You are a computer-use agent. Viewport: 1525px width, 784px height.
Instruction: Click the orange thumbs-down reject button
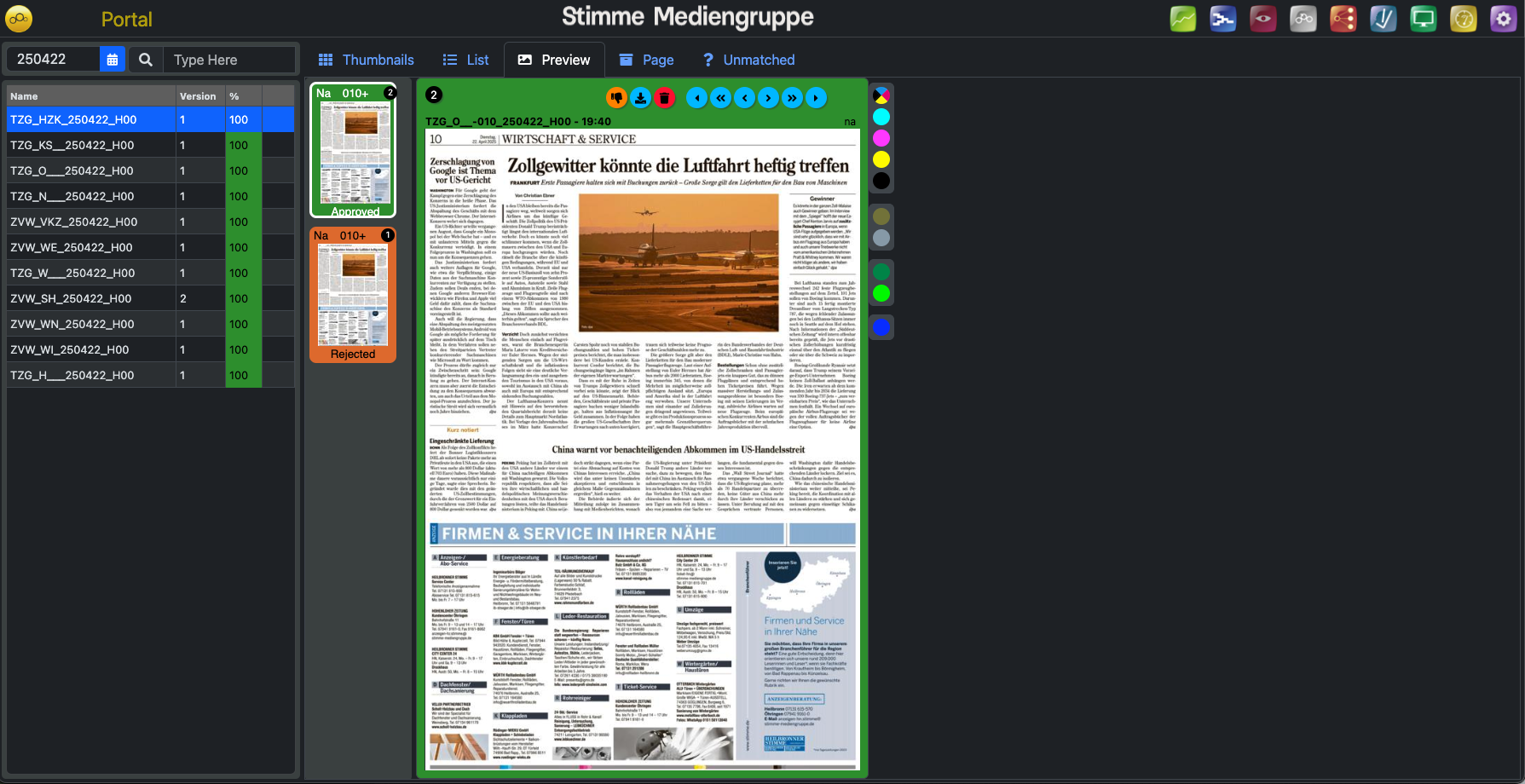(616, 98)
